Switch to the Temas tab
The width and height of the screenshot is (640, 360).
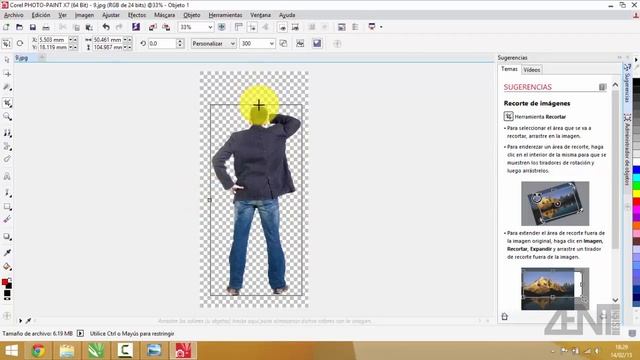[x=509, y=69]
